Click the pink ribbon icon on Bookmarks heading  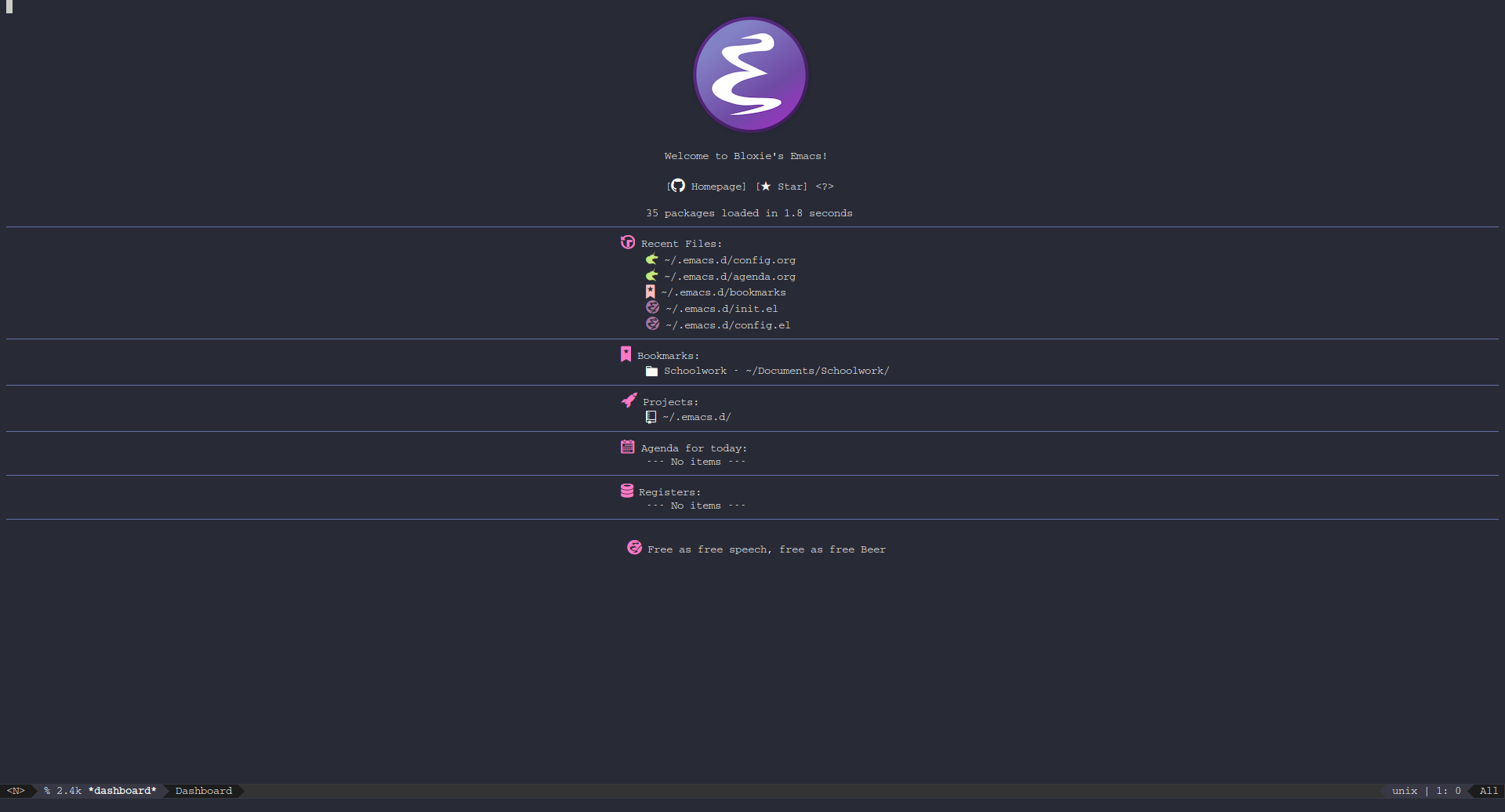tap(626, 353)
